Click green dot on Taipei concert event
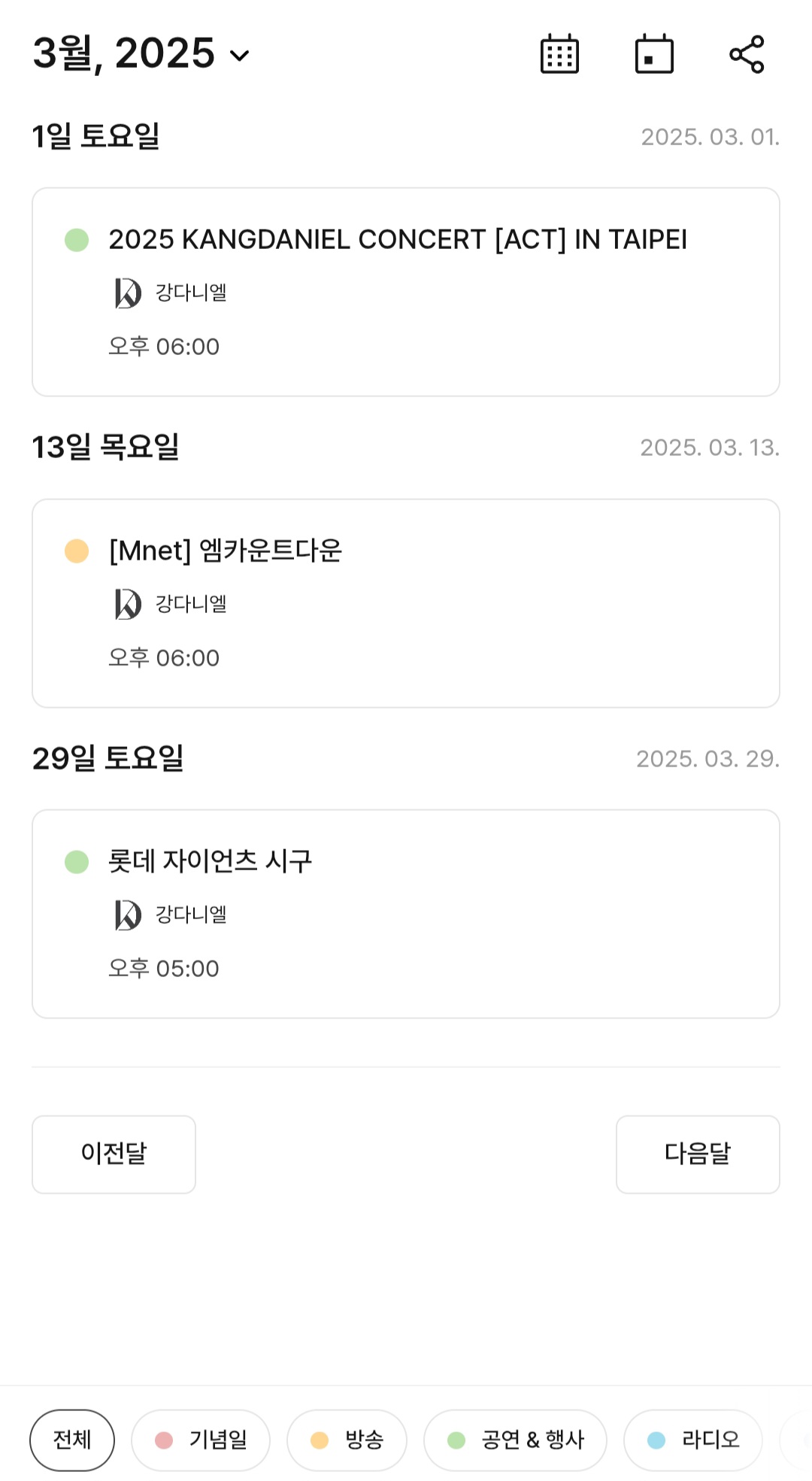This screenshot has height=1481, width=812. click(77, 240)
